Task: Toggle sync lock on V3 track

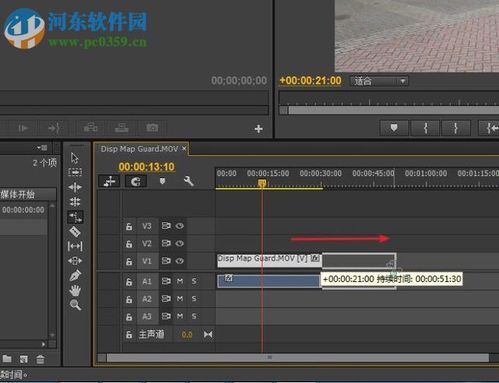Action: point(166,226)
